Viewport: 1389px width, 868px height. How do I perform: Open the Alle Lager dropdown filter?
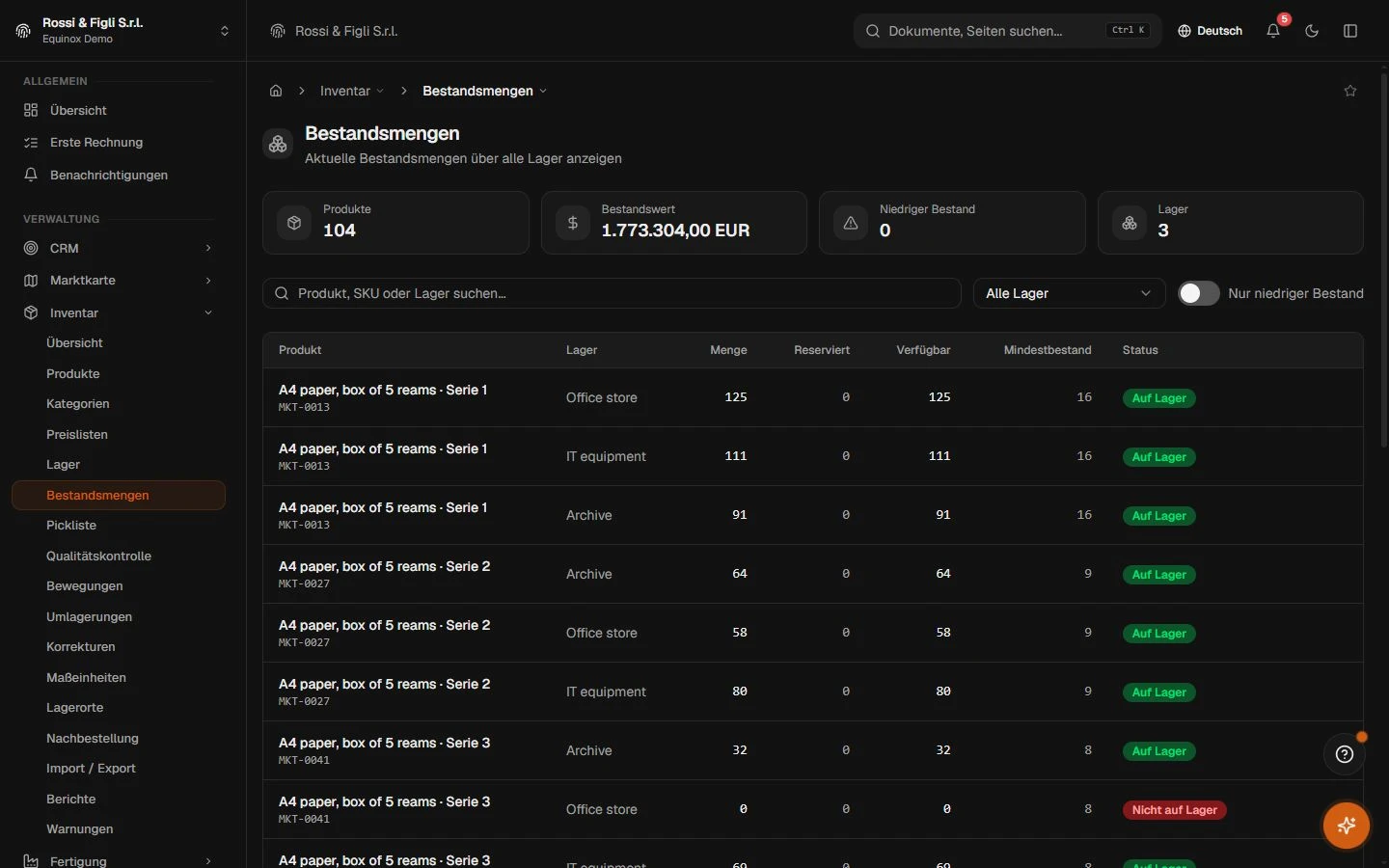tap(1069, 293)
